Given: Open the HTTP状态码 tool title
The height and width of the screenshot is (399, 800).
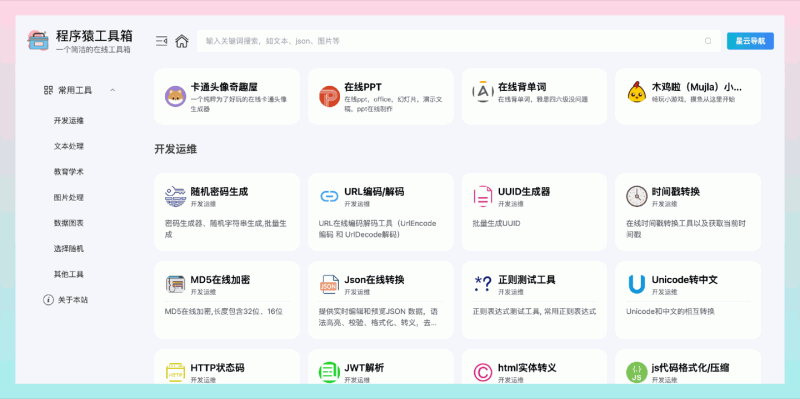Looking at the screenshot, I should [x=217, y=368].
